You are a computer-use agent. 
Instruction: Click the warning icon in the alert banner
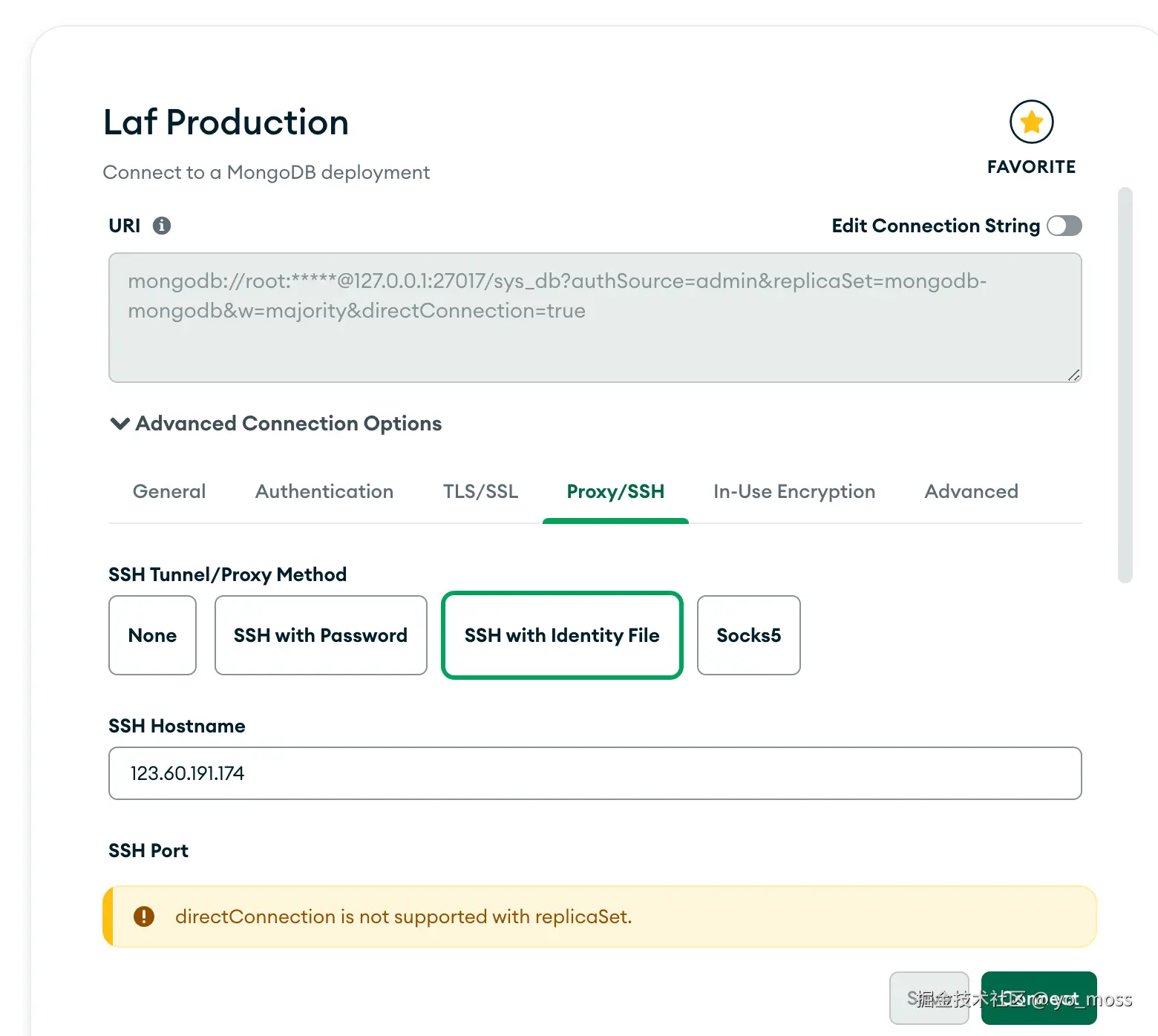[x=144, y=917]
